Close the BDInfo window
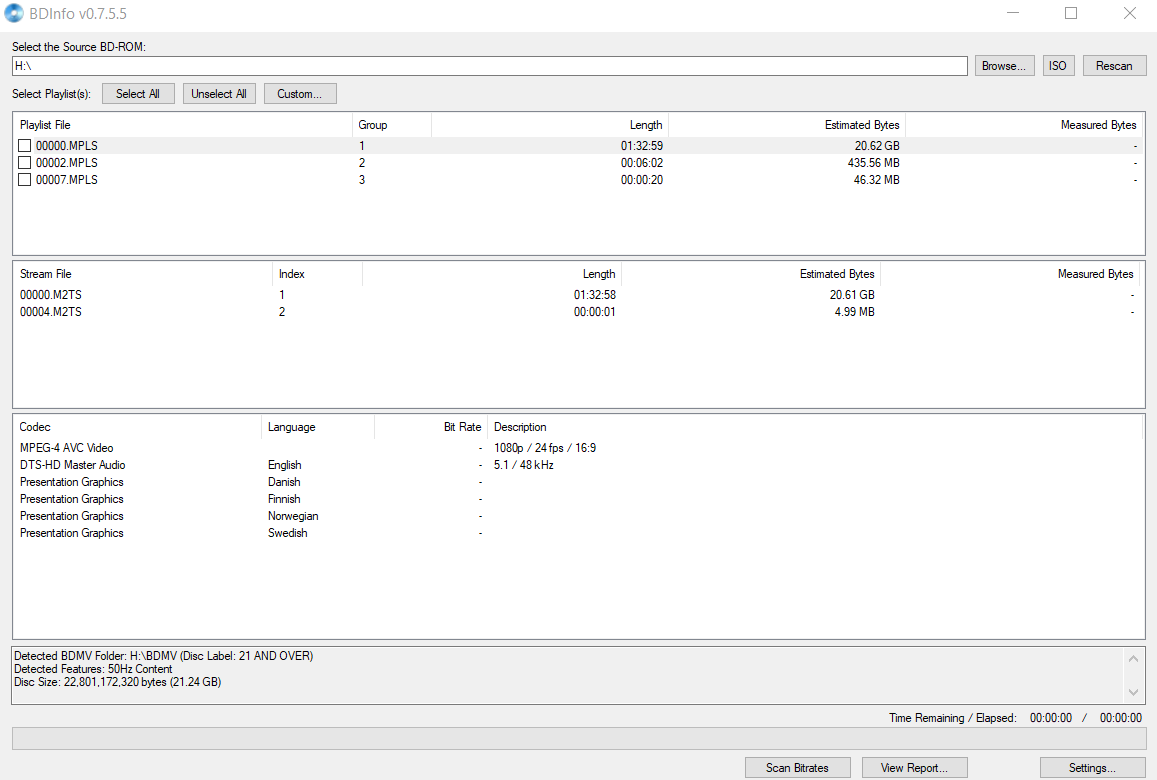 pyautogui.click(x=1130, y=13)
